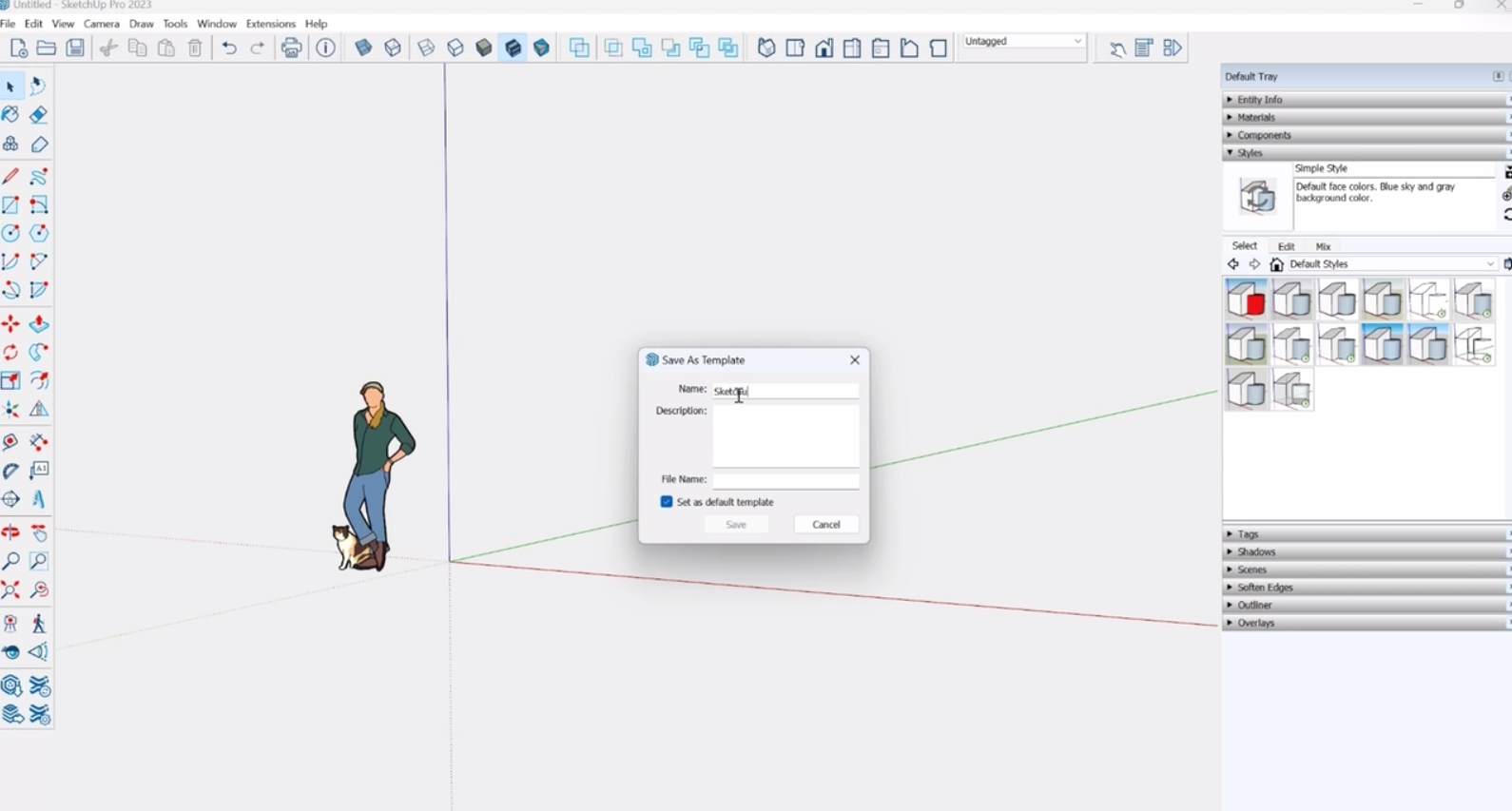This screenshot has width=1512, height=811.
Task: Select the Paint Bucket tool
Action: 10,115
